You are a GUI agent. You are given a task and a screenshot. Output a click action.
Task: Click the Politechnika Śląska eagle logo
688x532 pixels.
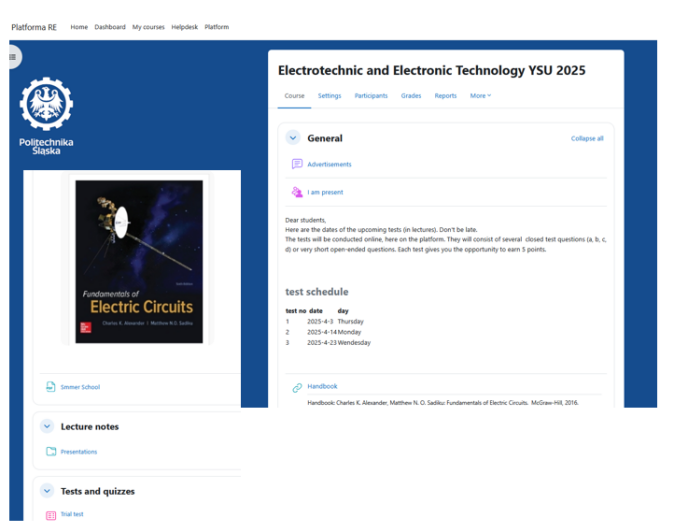click(x=46, y=106)
